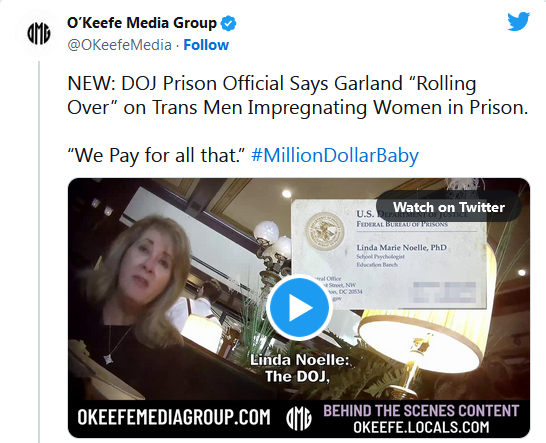
Task: Open the #MillionDollarBaby hashtag
Action: click(x=335, y=155)
